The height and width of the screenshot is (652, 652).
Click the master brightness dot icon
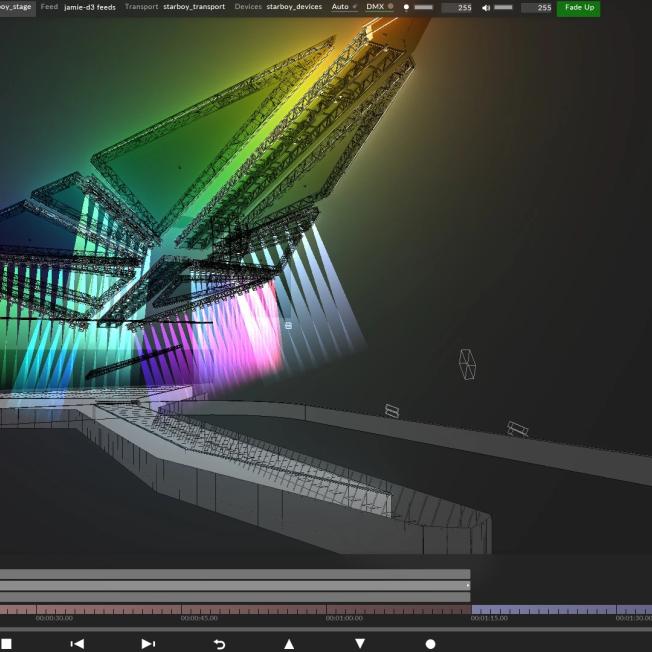tap(406, 7)
